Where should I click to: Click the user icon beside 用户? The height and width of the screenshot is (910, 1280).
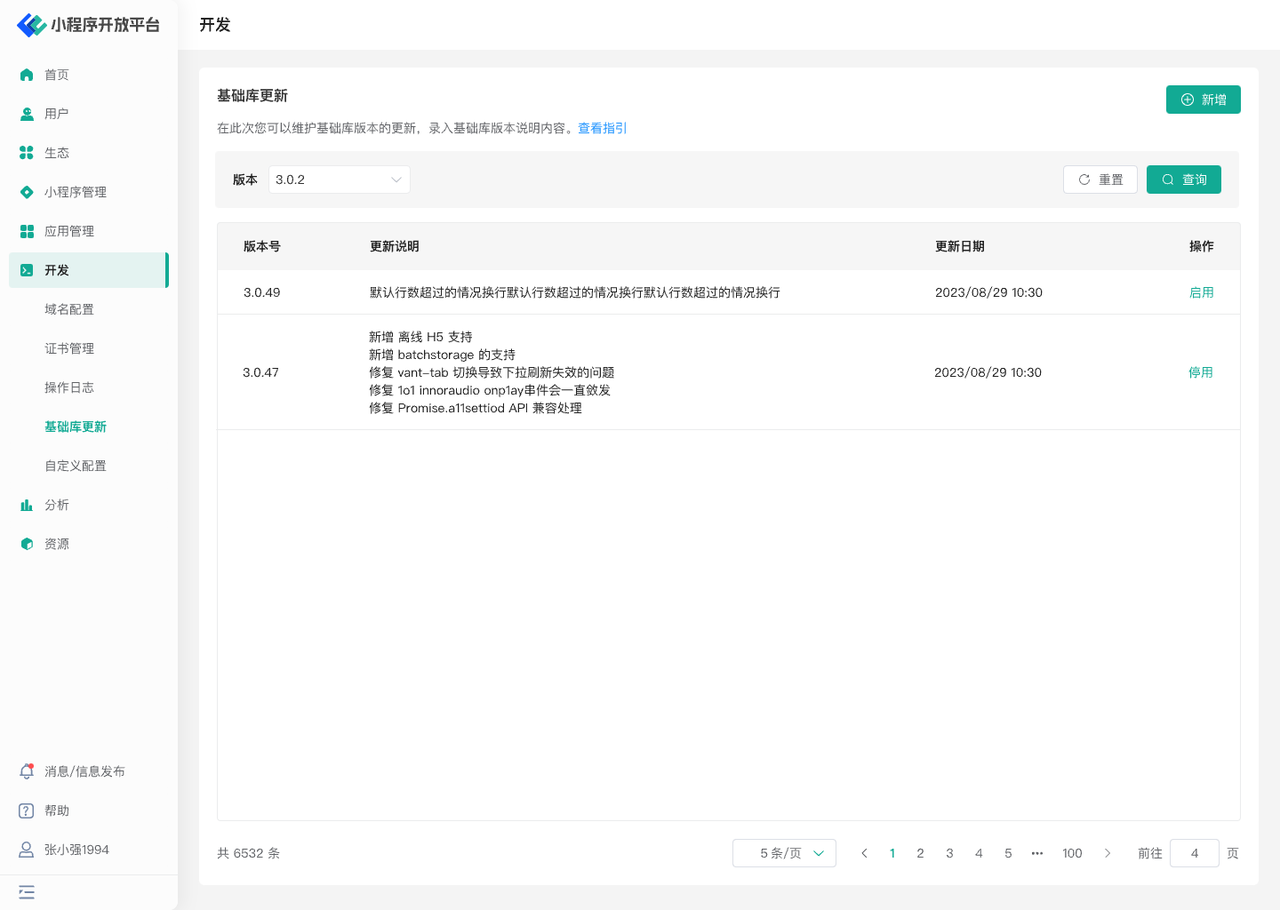point(27,114)
